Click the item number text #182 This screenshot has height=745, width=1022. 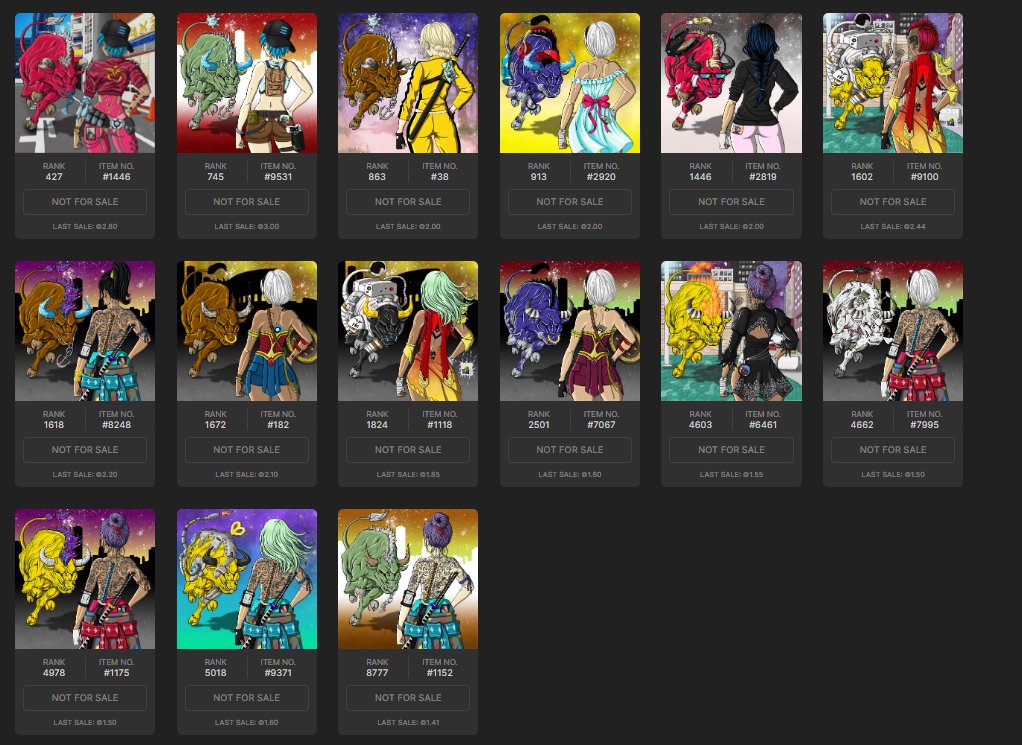point(278,424)
